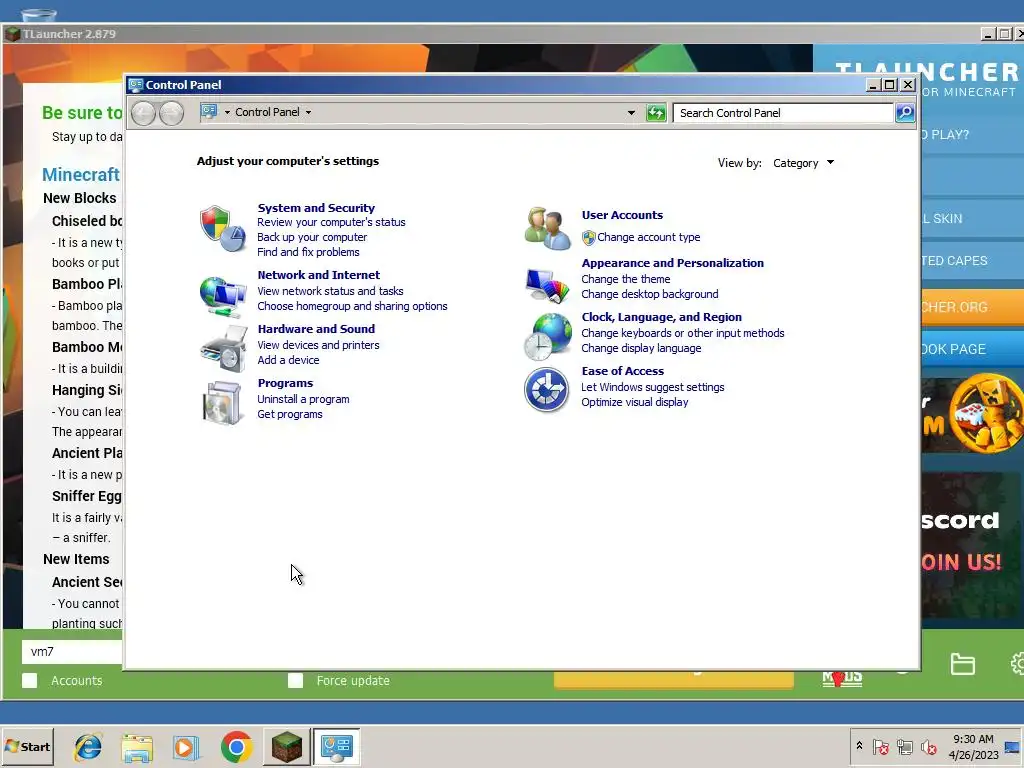Open the Programs category link
Image resolution: width=1024 pixels, height=768 pixels.
tap(285, 383)
